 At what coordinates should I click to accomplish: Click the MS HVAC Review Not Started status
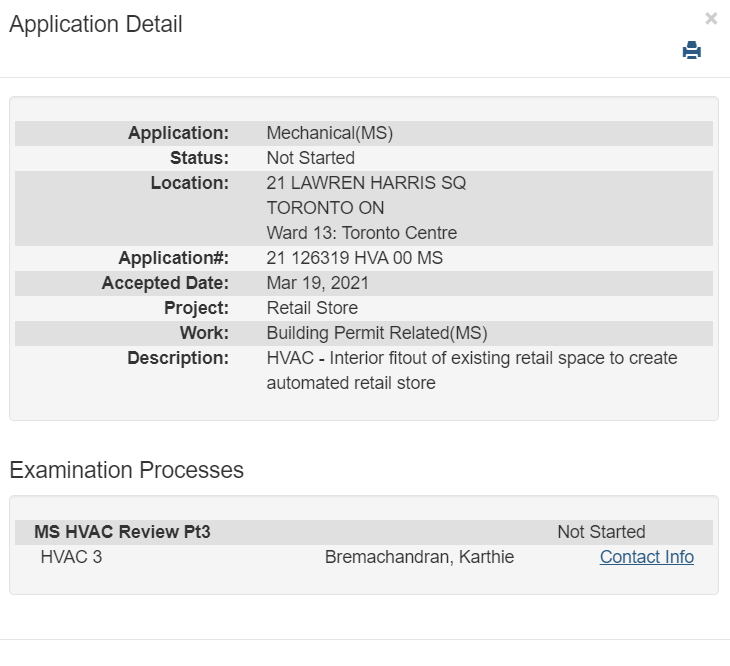601,532
